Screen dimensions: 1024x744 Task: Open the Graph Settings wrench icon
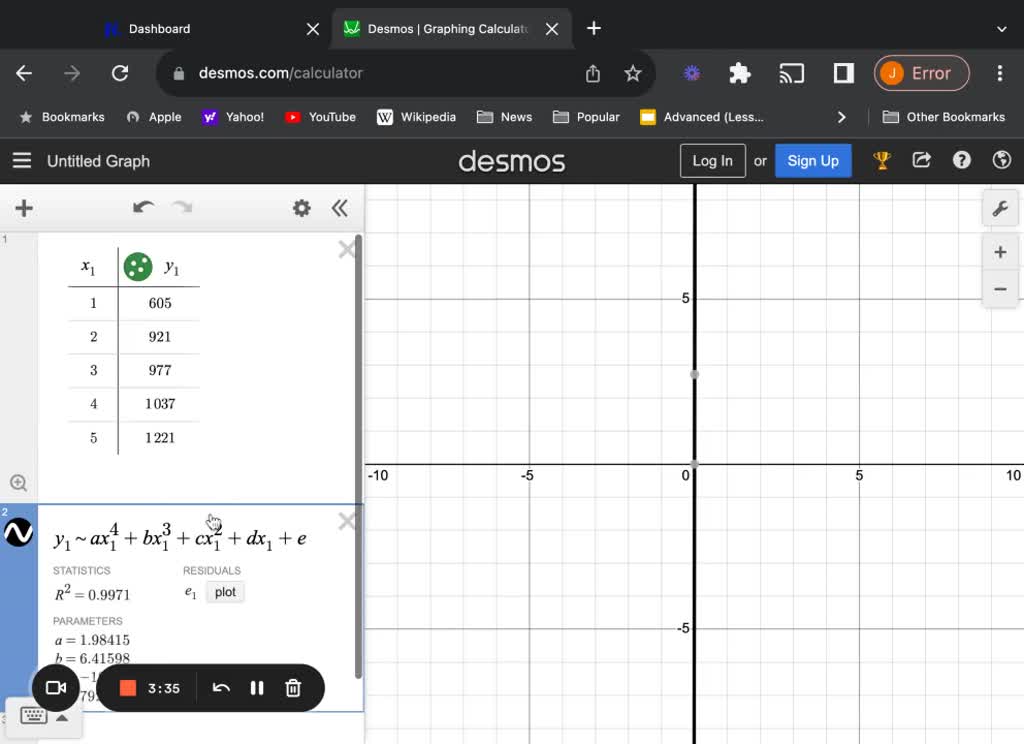(999, 209)
